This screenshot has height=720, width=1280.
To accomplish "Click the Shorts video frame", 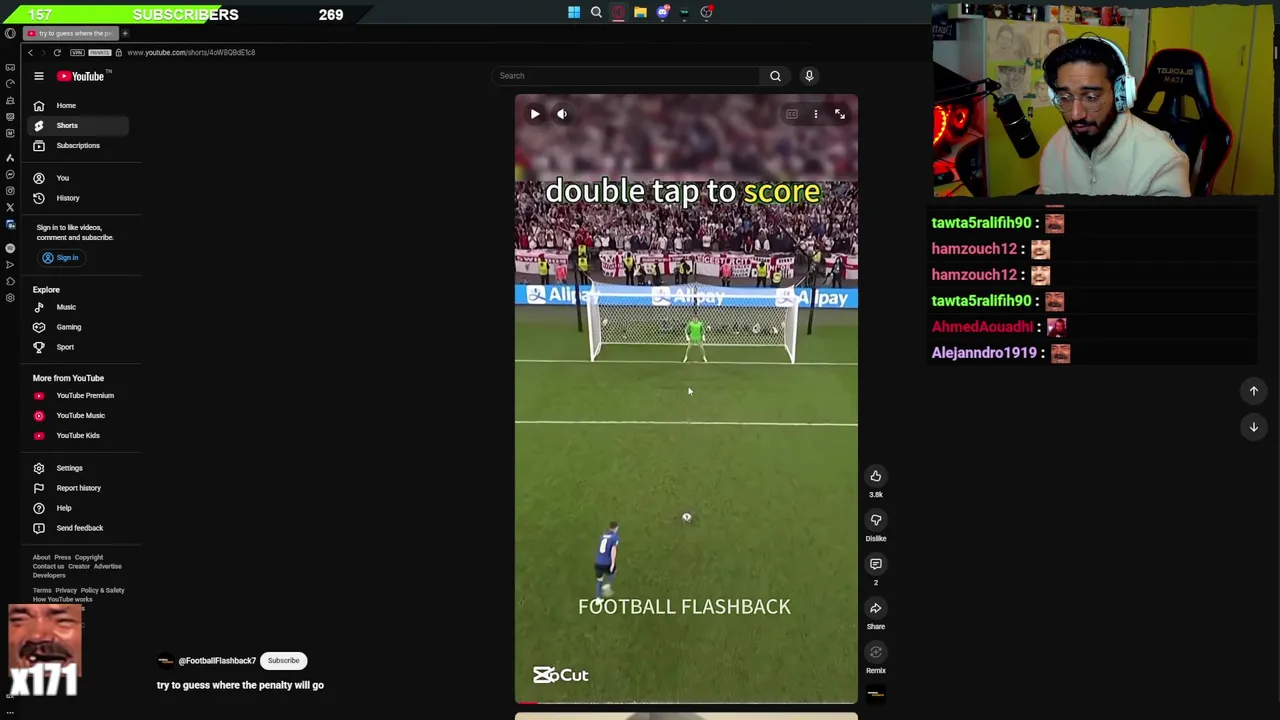I will coord(686,400).
